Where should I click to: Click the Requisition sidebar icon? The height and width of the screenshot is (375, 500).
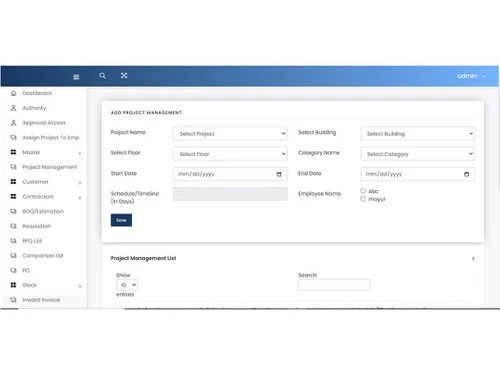point(13,226)
